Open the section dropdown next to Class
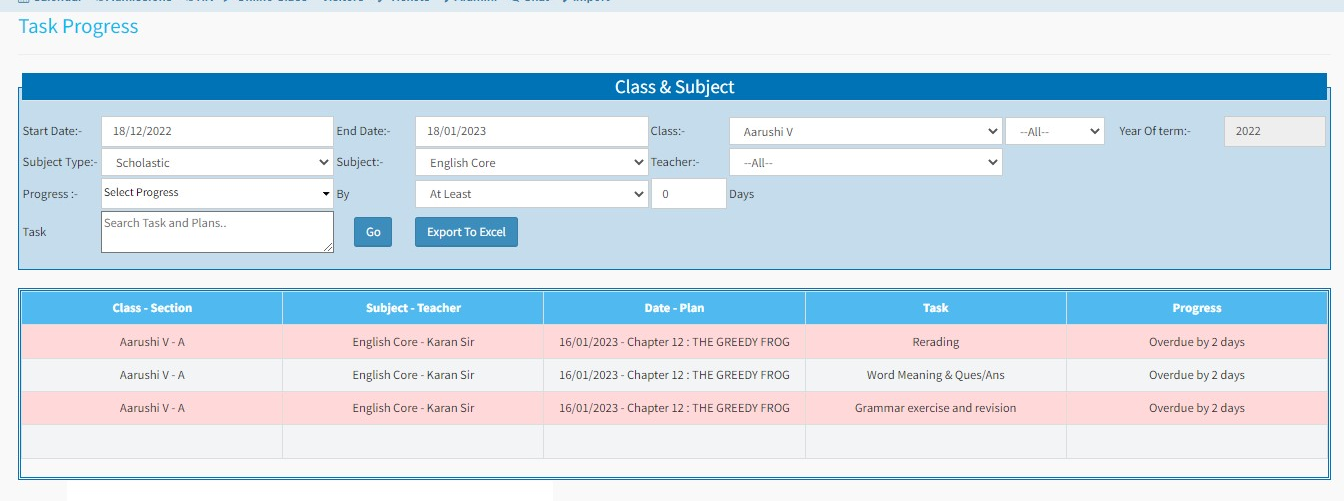 pyautogui.click(x=1054, y=131)
